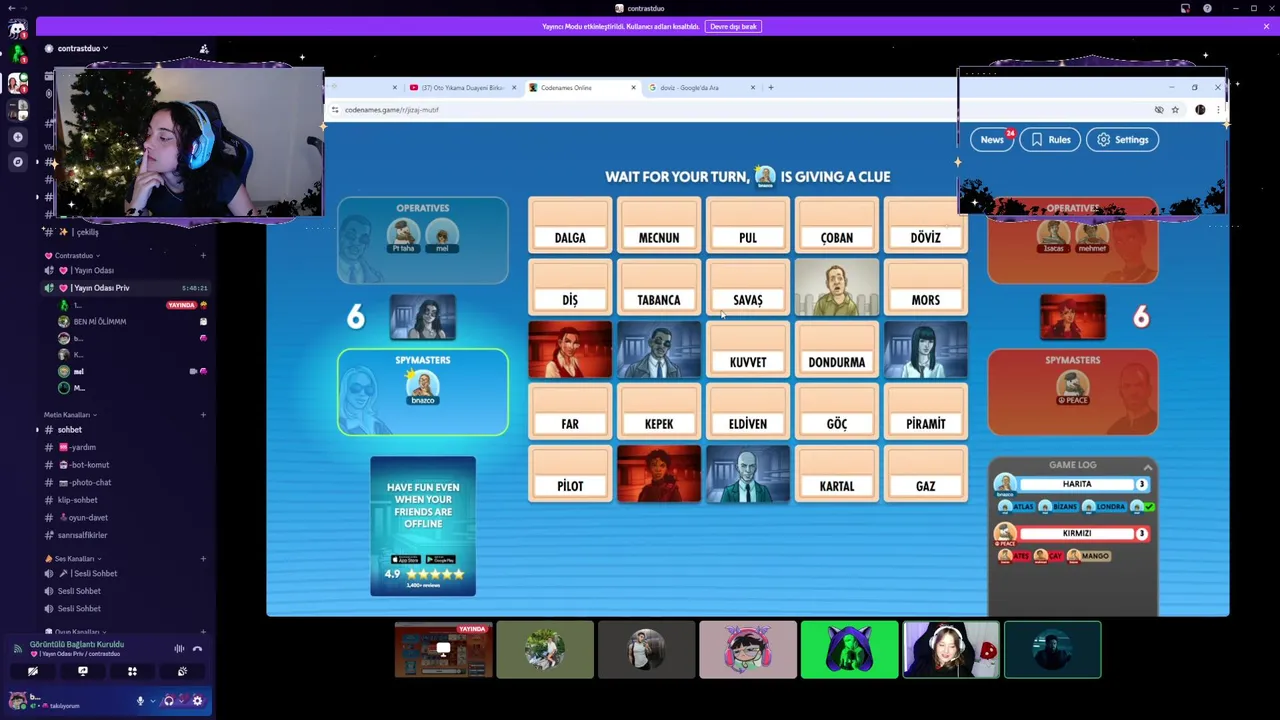The width and height of the screenshot is (1280, 720).
Task: Open microphone input options arrow
Action: (x=153, y=701)
